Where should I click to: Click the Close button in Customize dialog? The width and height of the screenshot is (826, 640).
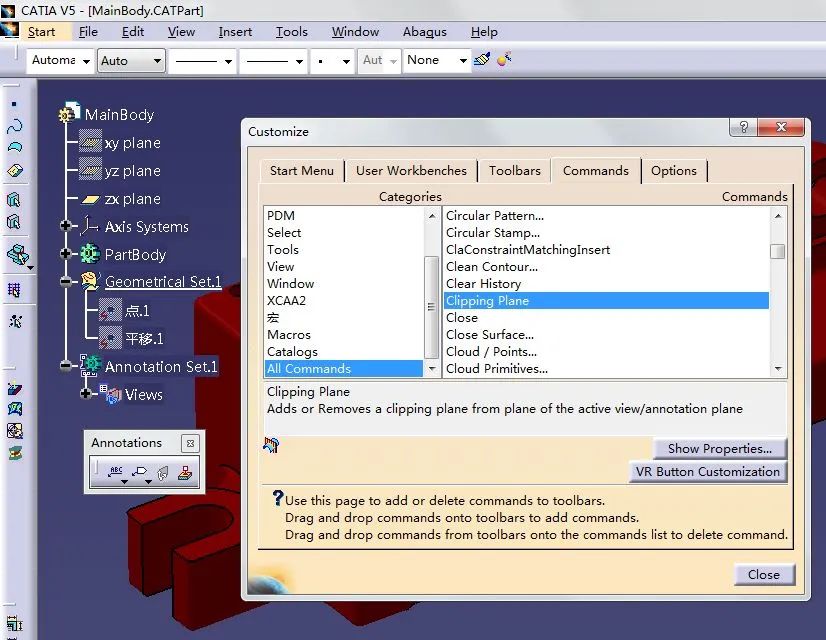point(764,574)
